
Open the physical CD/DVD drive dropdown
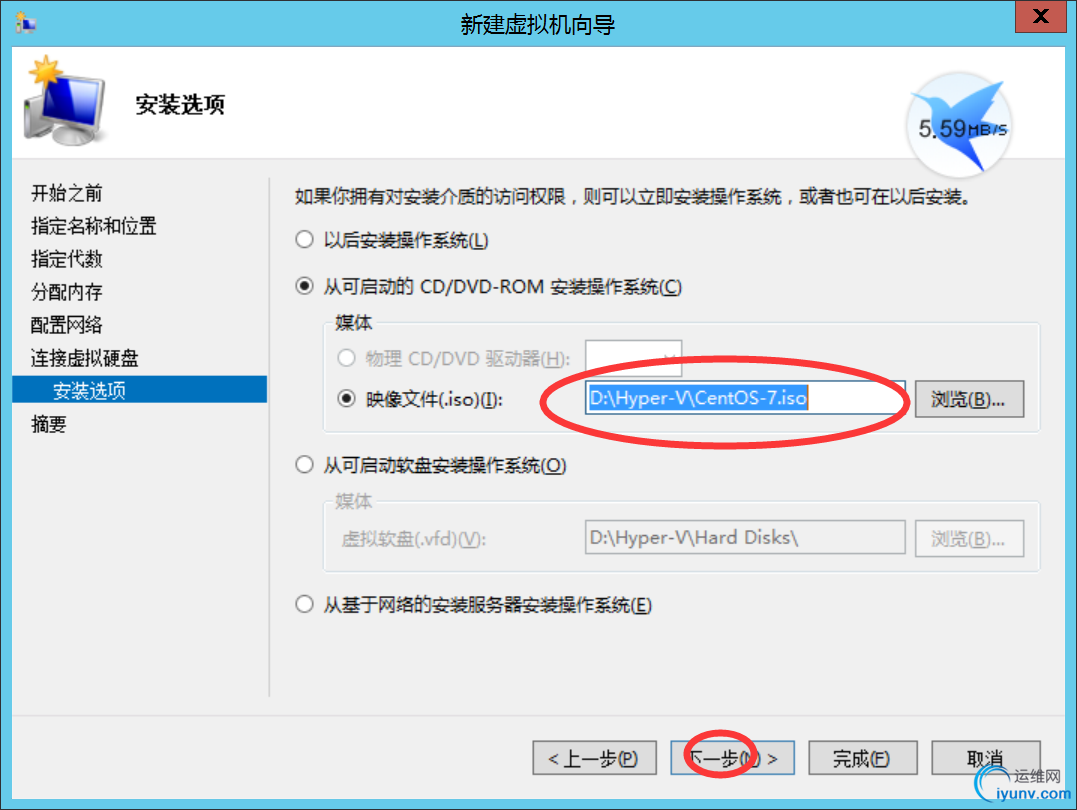(633, 358)
